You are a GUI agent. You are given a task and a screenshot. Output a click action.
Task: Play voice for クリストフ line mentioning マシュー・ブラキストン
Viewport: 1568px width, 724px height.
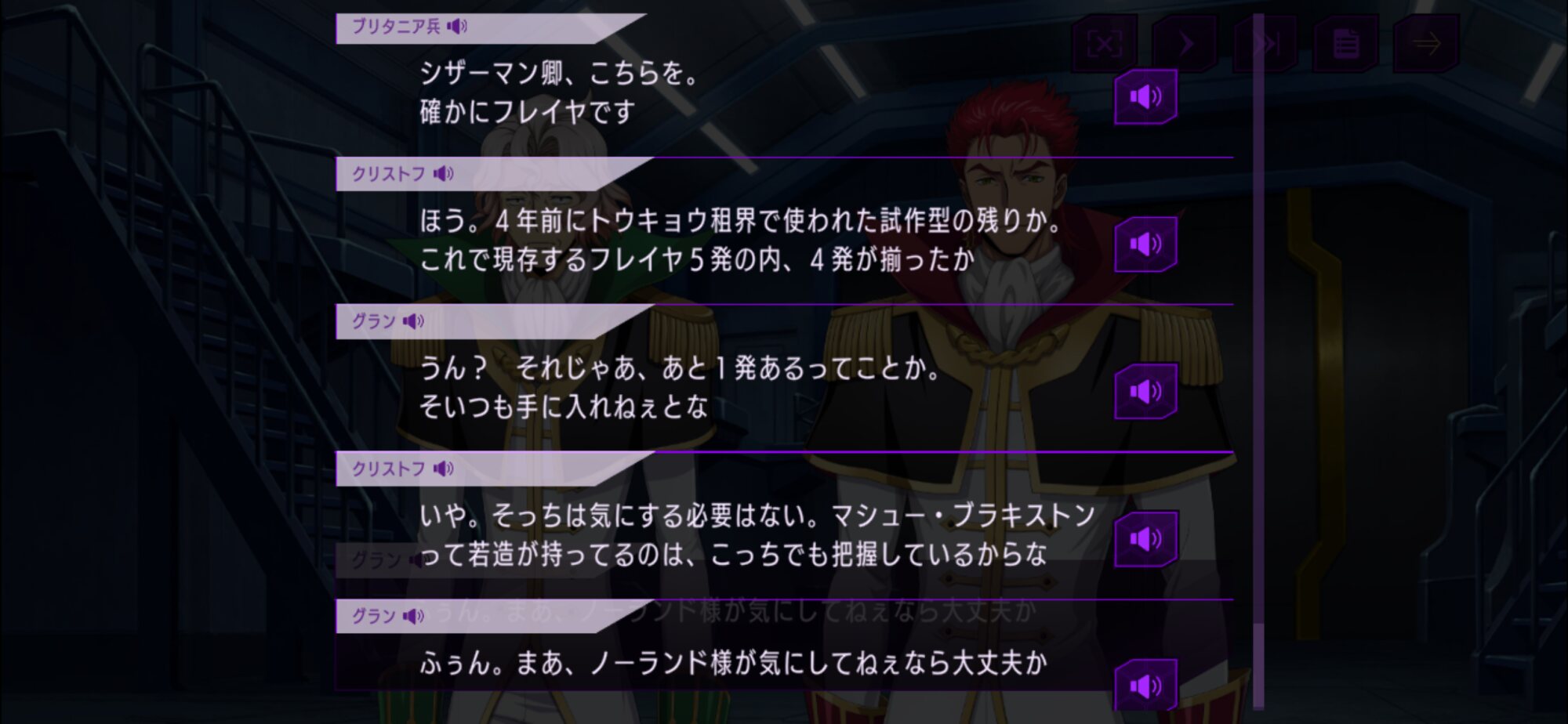point(1145,538)
